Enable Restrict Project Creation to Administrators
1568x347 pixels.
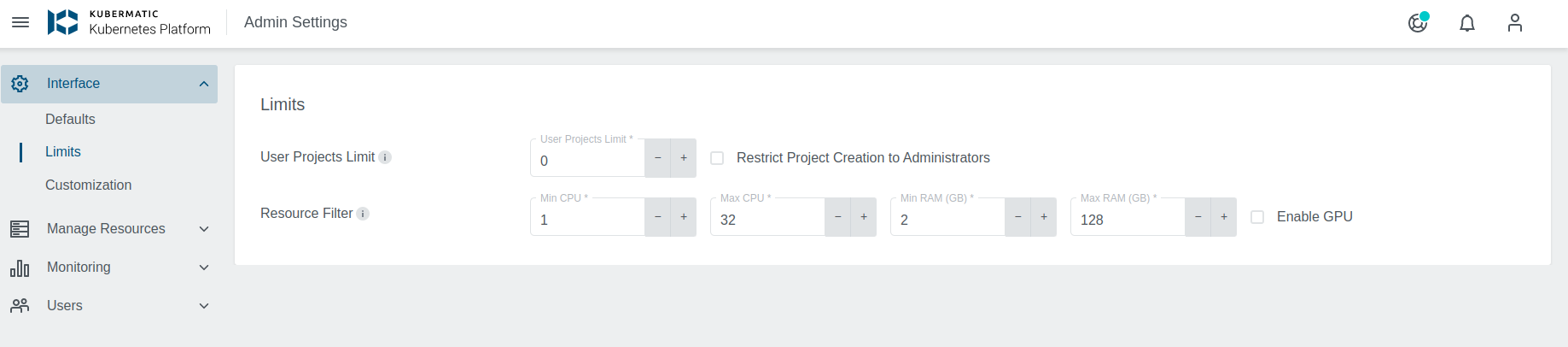(717, 158)
